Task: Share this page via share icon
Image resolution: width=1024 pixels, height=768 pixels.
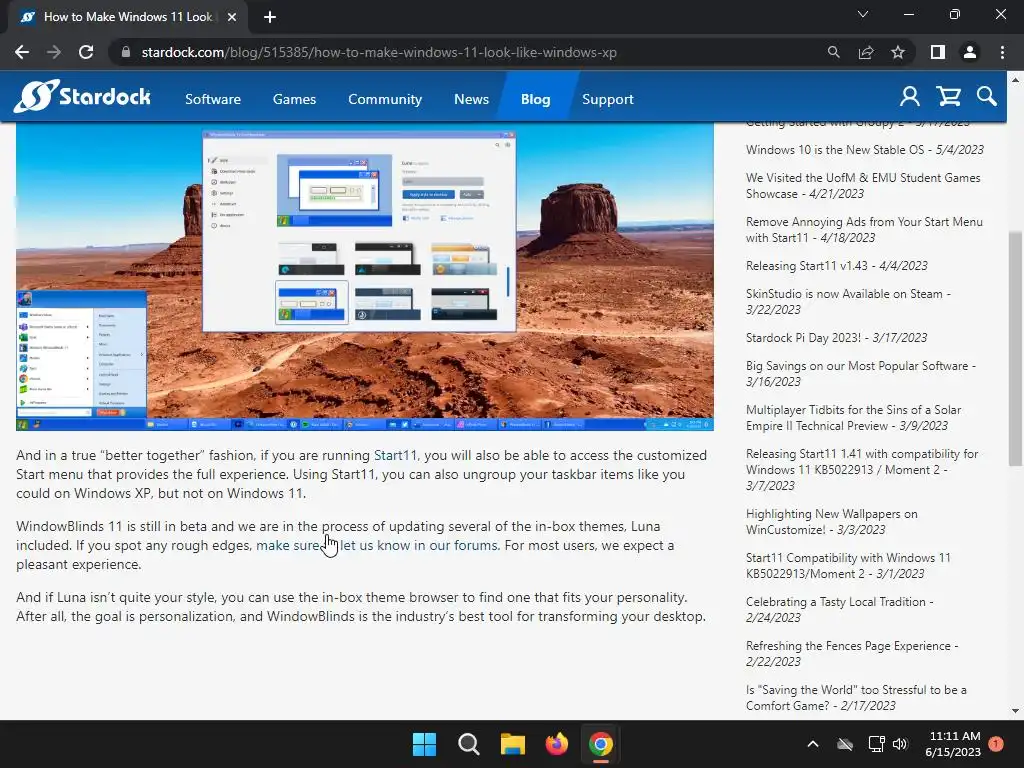Action: click(866, 52)
